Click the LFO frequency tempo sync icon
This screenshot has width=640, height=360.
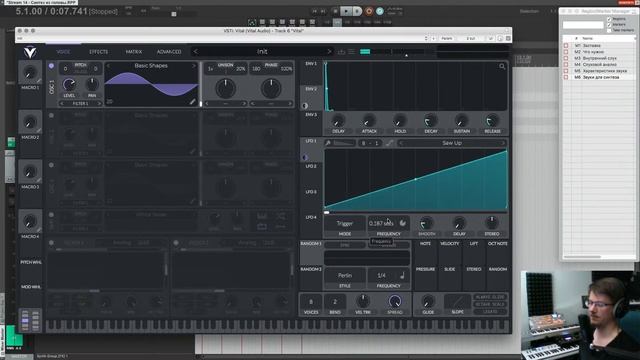[x=402, y=223]
